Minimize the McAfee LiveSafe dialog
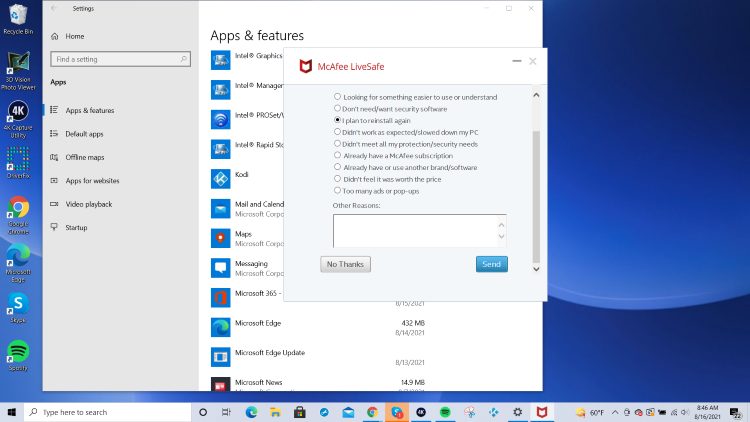This screenshot has width=750, height=422. (x=517, y=61)
